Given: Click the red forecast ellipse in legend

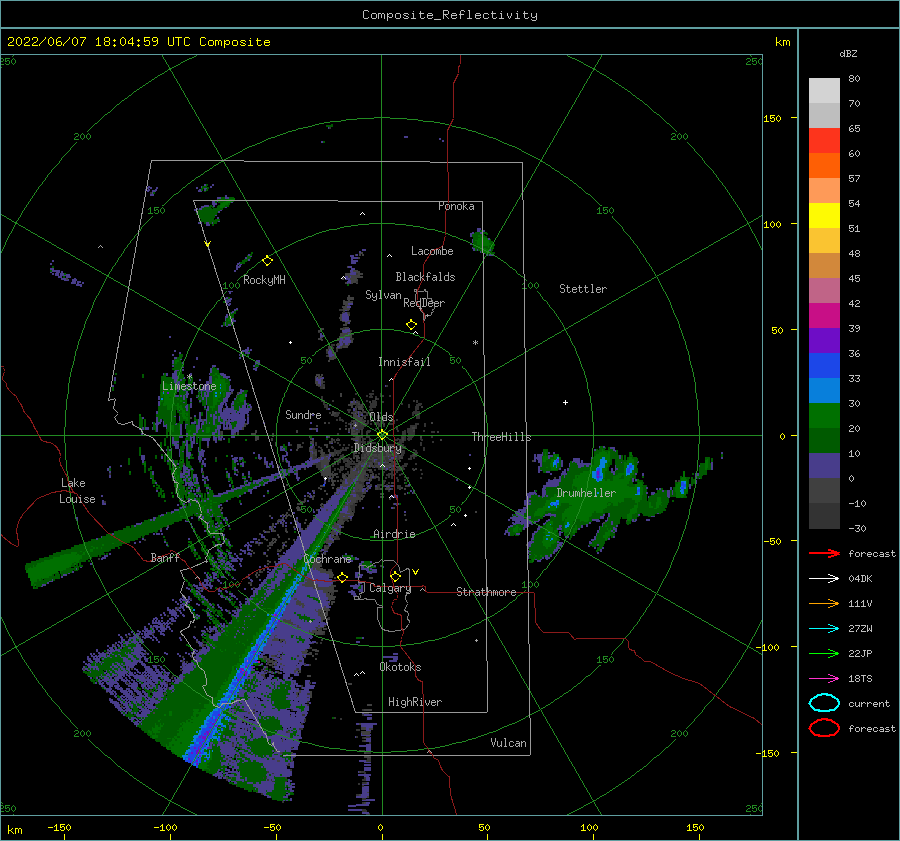Looking at the screenshot, I should (824, 728).
